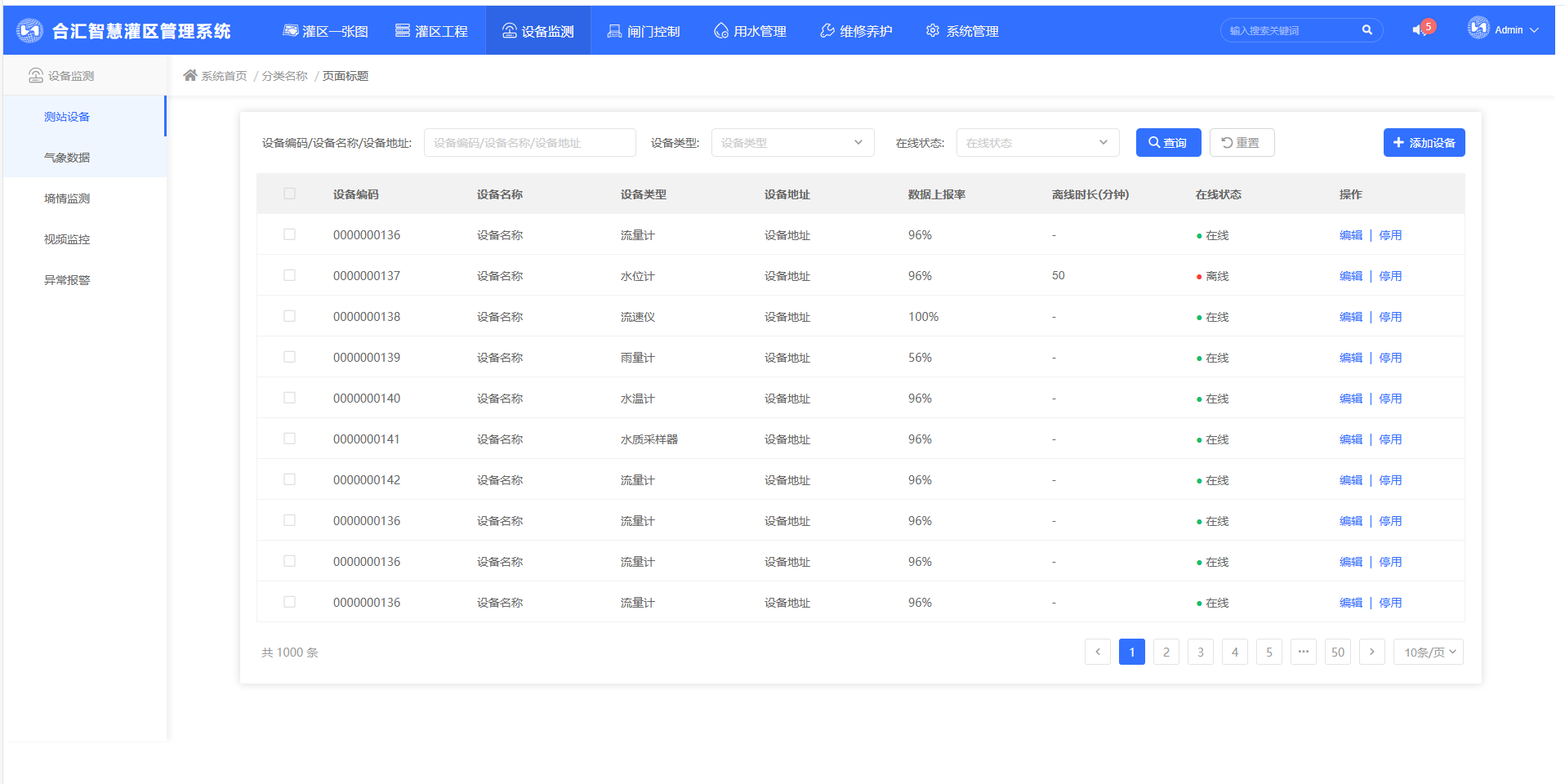
Task: Expand the 在线状态 filter dropdown
Action: (1037, 142)
